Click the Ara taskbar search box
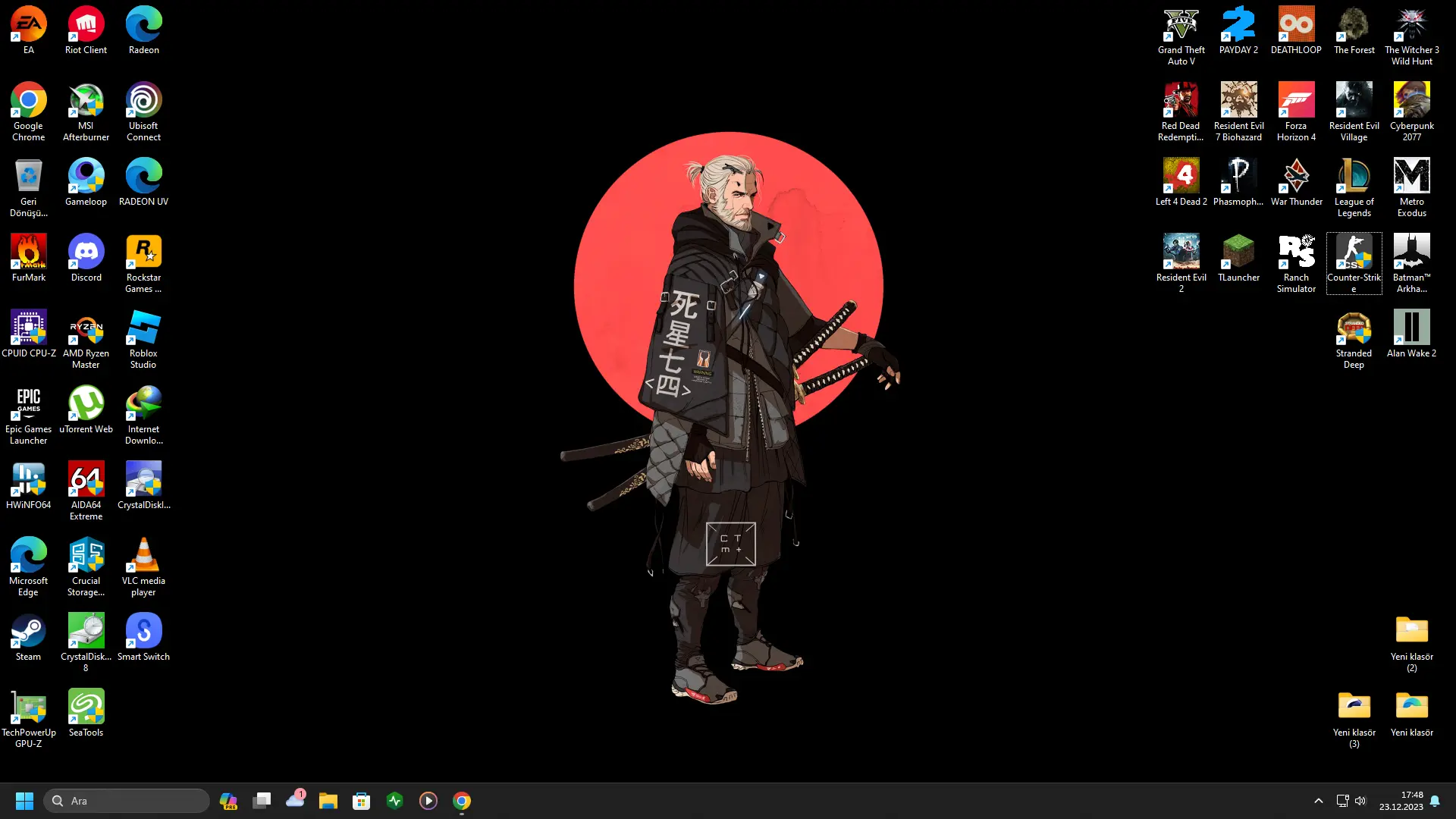The image size is (1456, 819). [127, 801]
